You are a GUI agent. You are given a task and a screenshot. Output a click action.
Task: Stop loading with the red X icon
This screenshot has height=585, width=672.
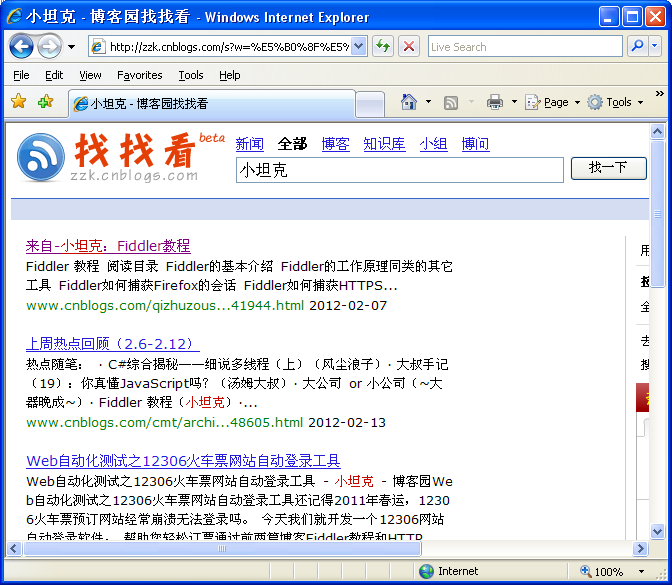point(409,46)
